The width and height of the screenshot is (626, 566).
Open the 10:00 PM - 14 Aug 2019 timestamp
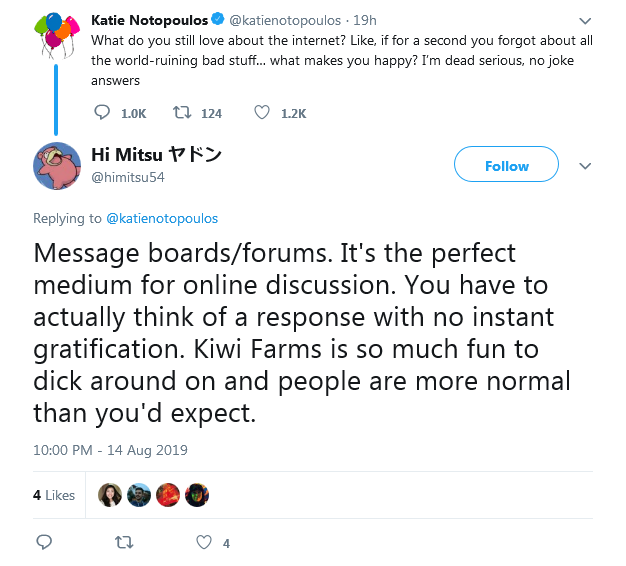110,450
